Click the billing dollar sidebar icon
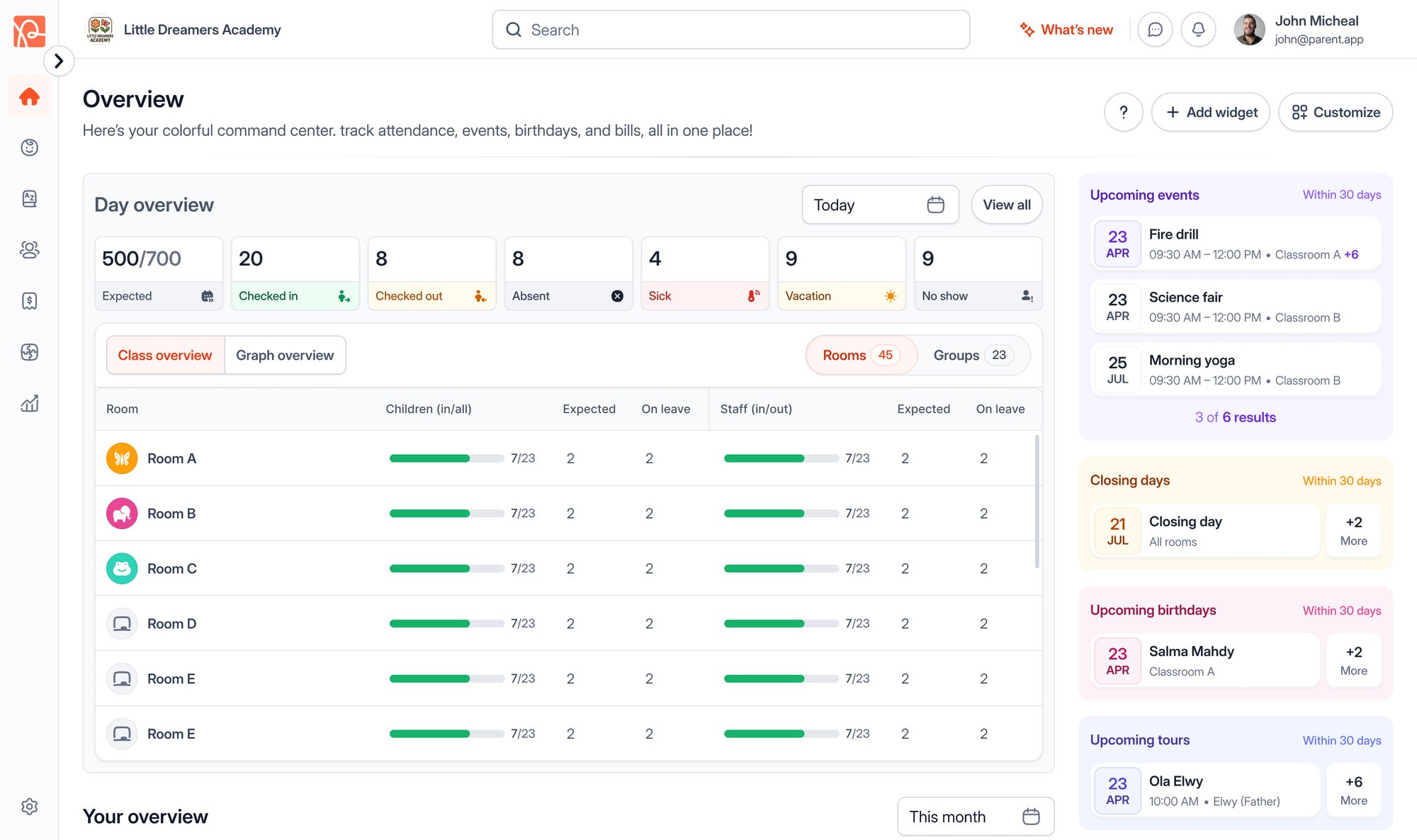The height and width of the screenshot is (840, 1417). click(x=29, y=301)
